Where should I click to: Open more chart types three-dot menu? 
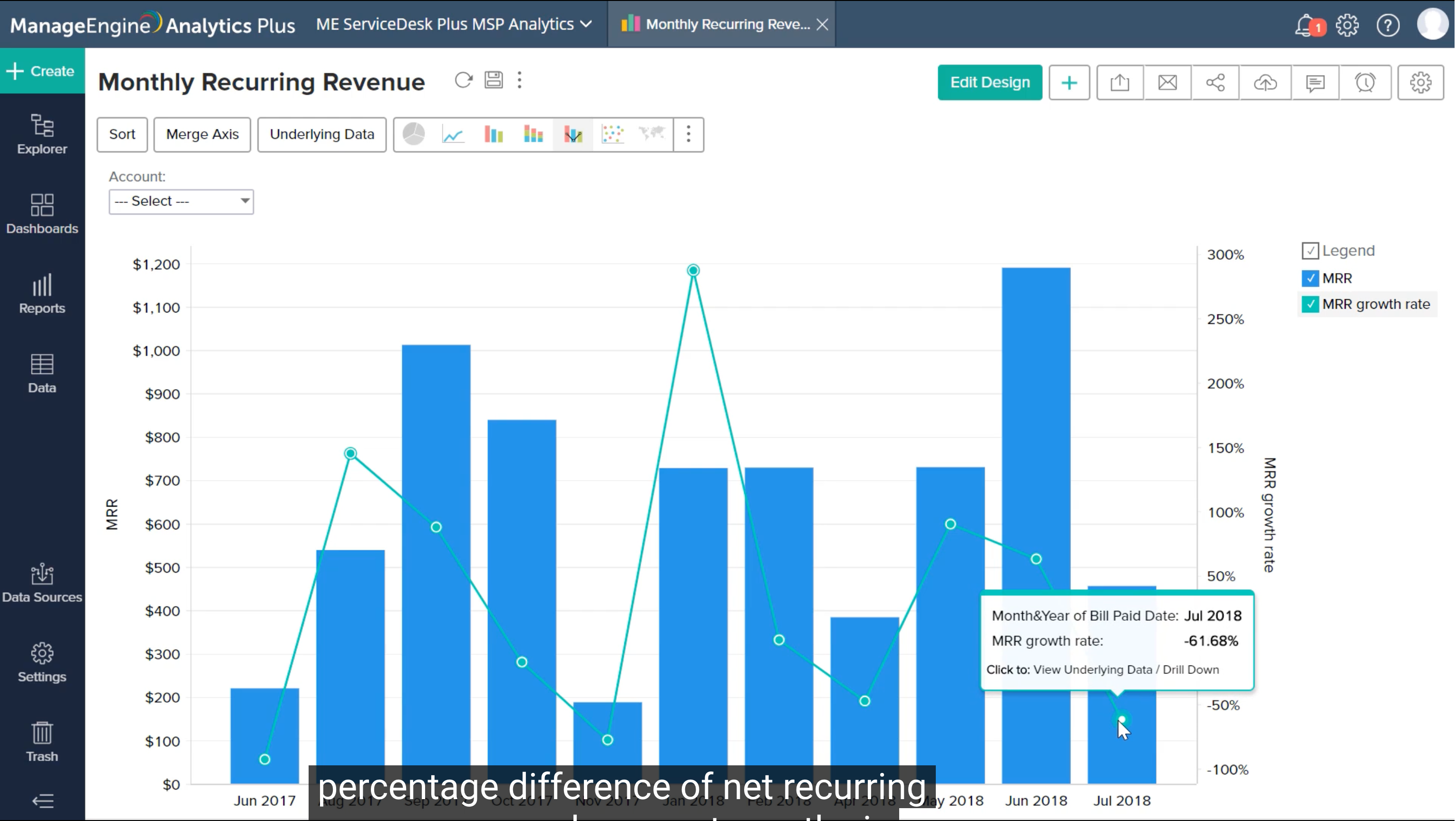point(688,135)
